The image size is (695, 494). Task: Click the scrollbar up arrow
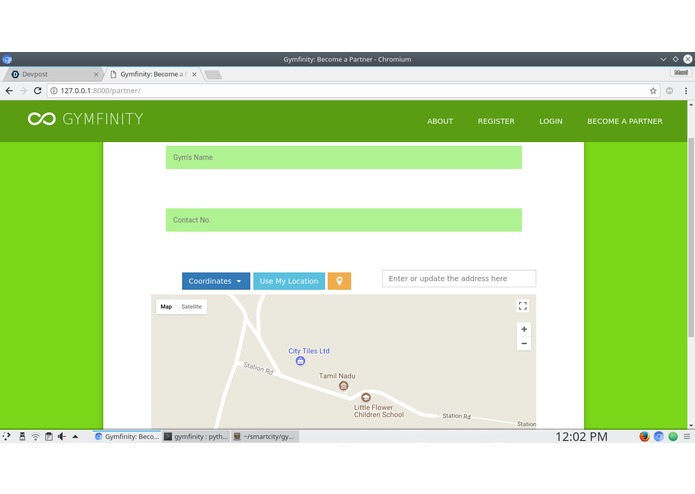pyautogui.click(x=691, y=104)
